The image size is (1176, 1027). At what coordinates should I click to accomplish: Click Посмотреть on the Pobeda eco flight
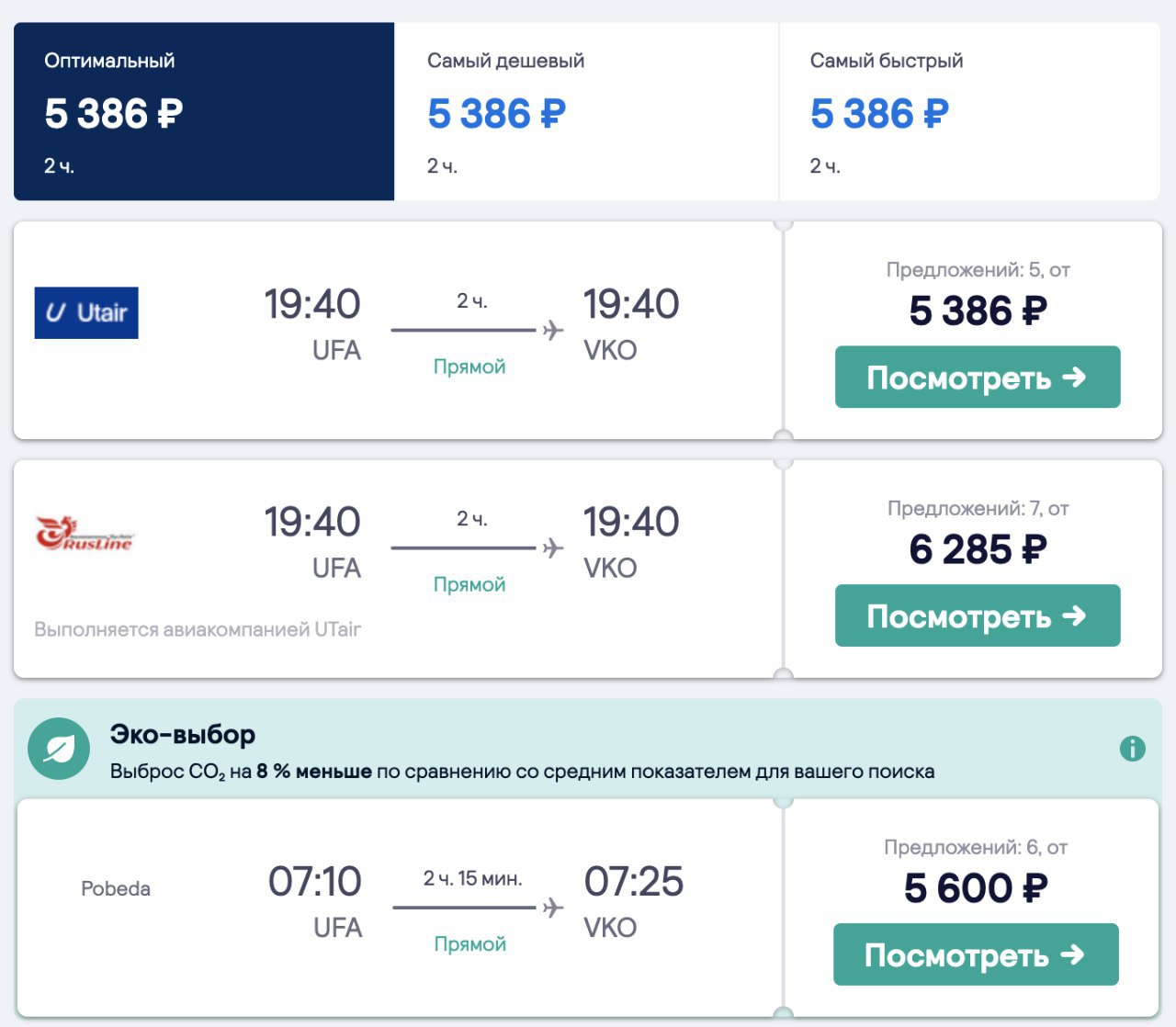[975, 955]
